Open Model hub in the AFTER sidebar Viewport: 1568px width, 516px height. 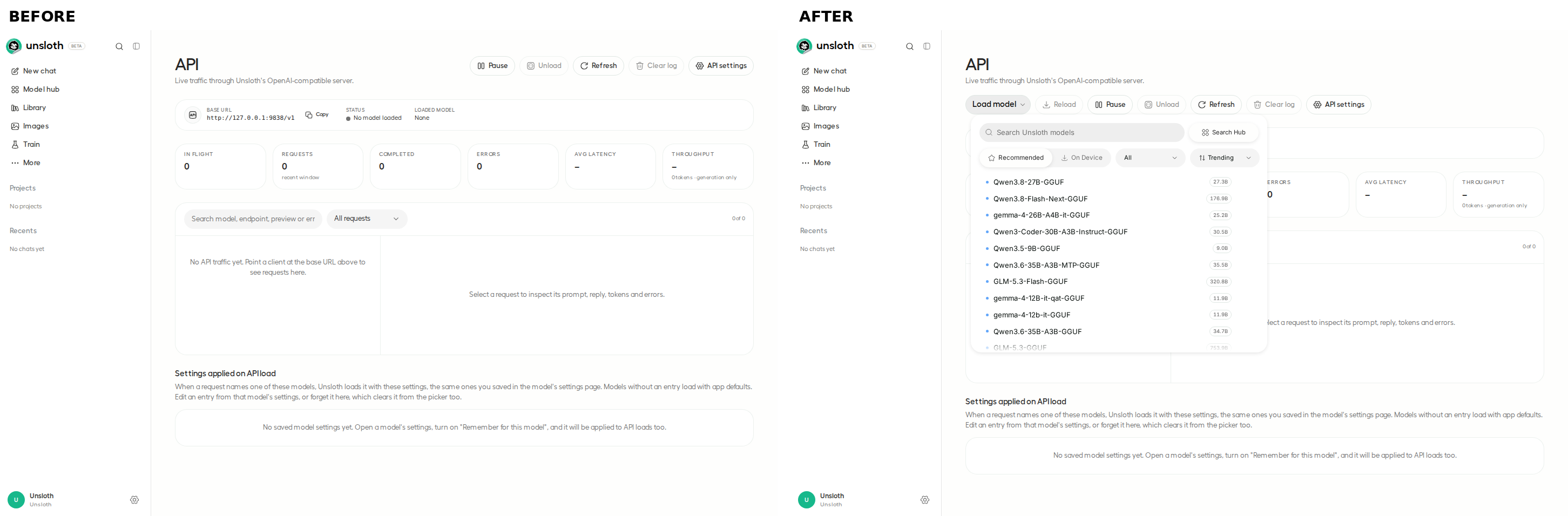[x=825, y=90]
